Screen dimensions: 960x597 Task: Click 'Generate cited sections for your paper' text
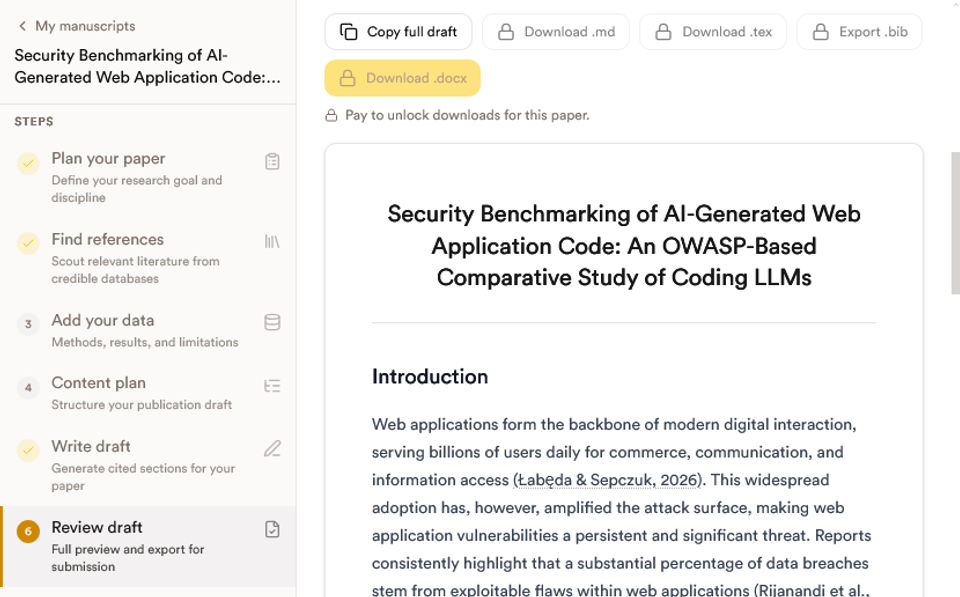pyautogui.click(x=143, y=476)
